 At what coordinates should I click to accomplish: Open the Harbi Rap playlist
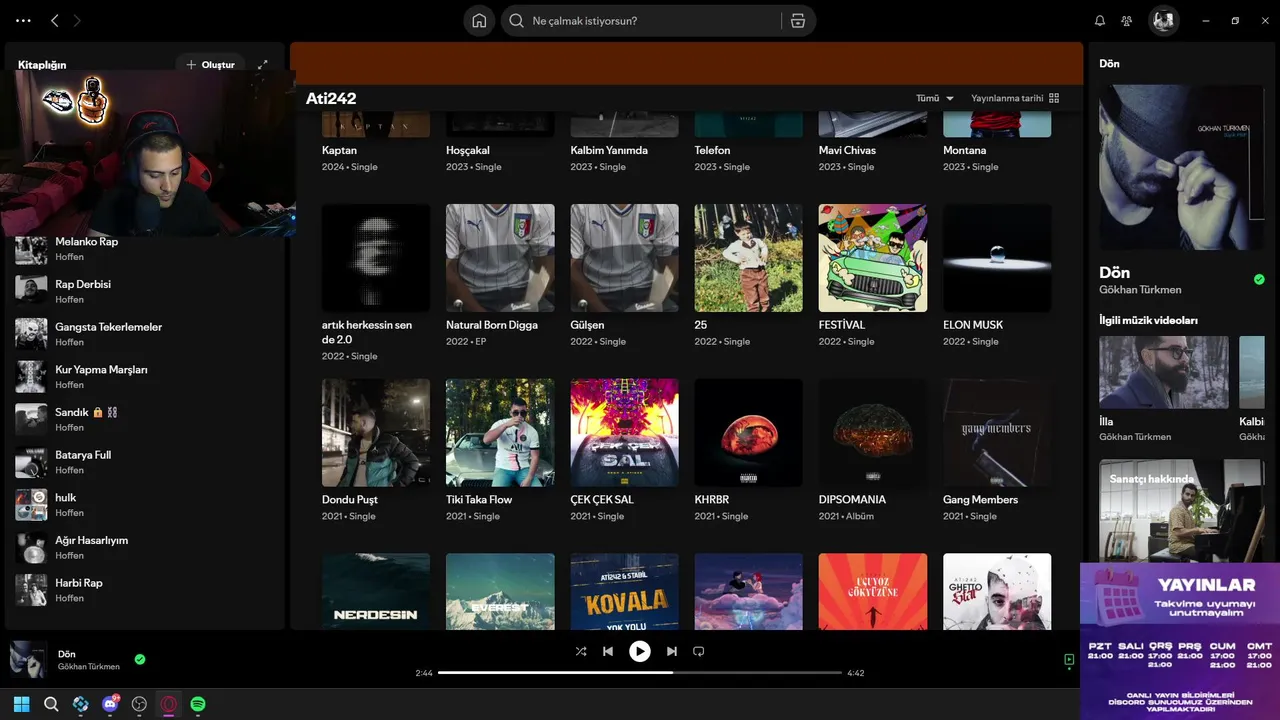coord(146,590)
